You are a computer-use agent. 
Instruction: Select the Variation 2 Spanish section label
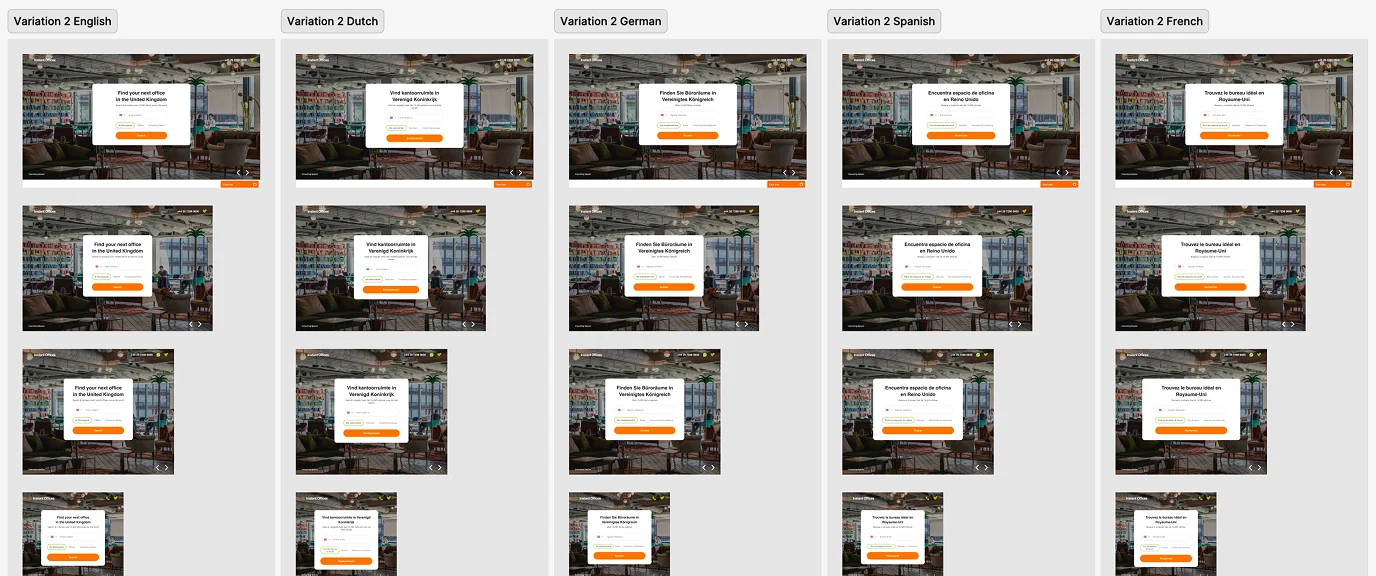(884, 21)
